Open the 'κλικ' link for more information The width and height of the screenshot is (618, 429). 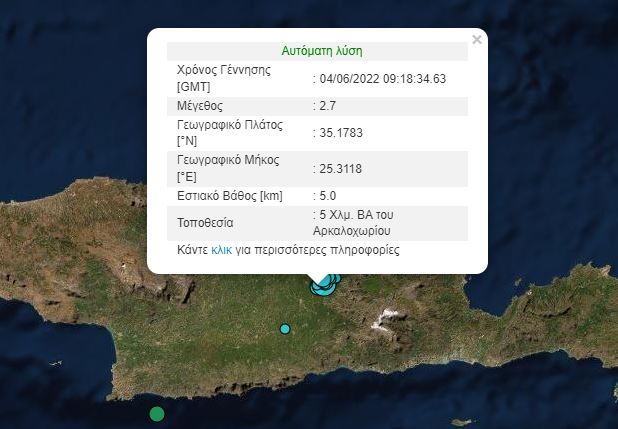[x=221, y=250]
